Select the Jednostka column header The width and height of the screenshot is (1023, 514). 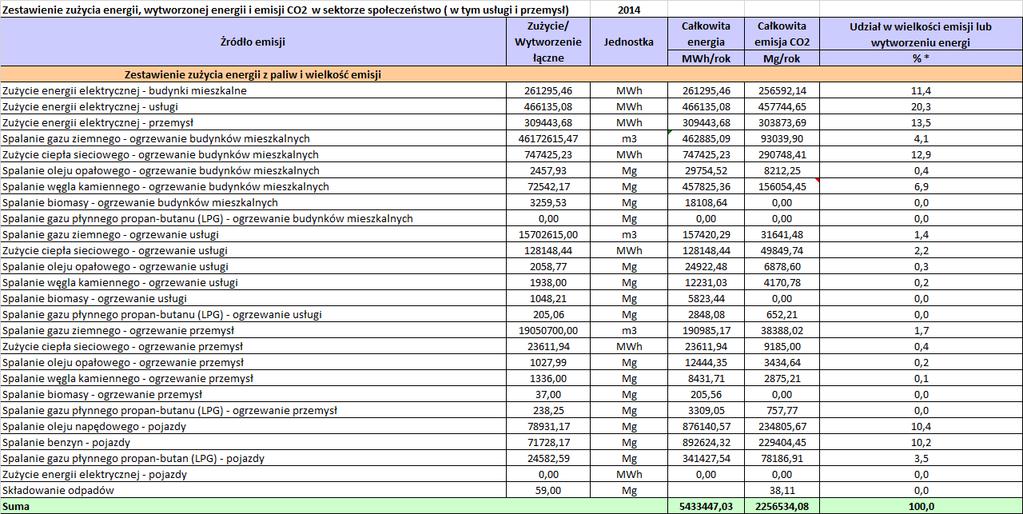pyautogui.click(x=629, y=42)
